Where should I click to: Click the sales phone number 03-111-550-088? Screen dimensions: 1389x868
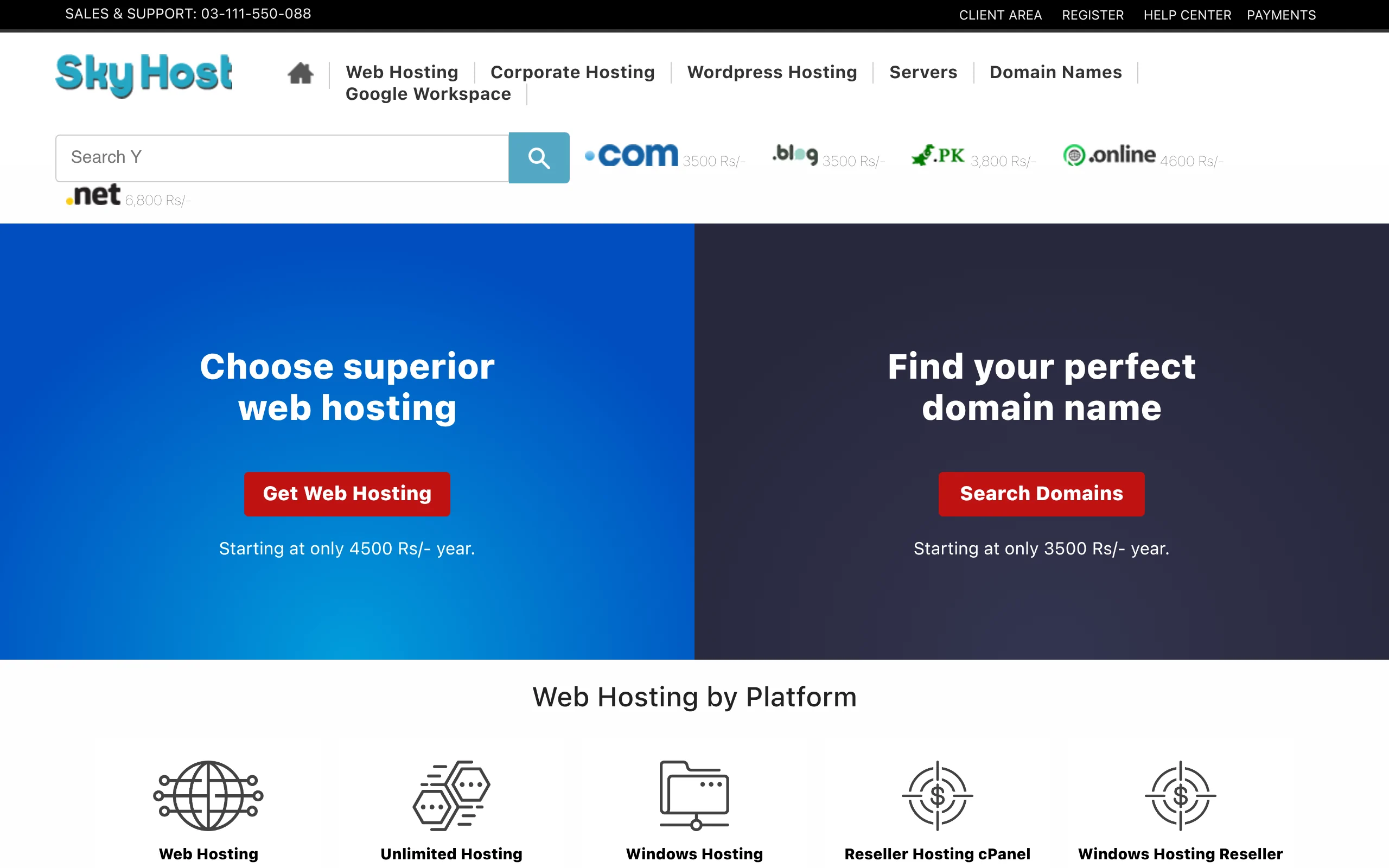tap(256, 14)
